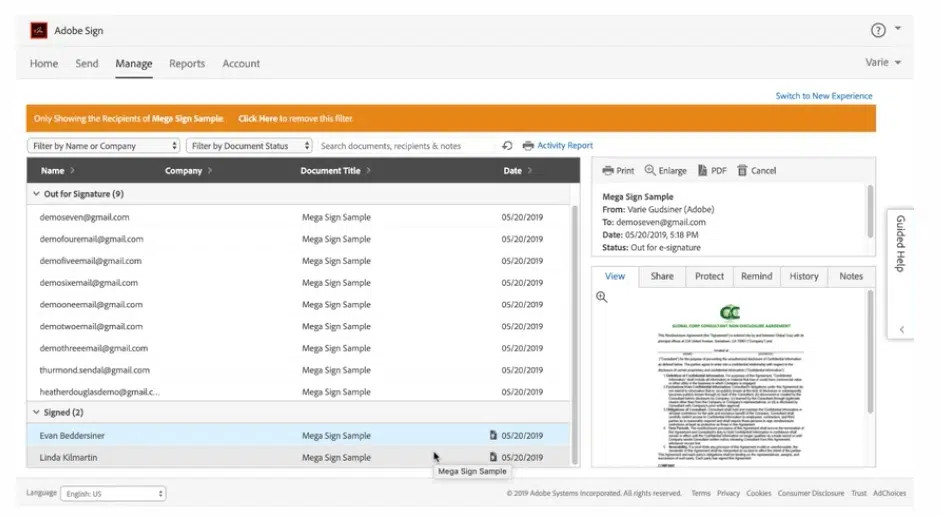Click the document icon in Evan Beddersiner row
The width and height of the screenshot is (941, 516).
pyautogui.click(x=493, y=435)
